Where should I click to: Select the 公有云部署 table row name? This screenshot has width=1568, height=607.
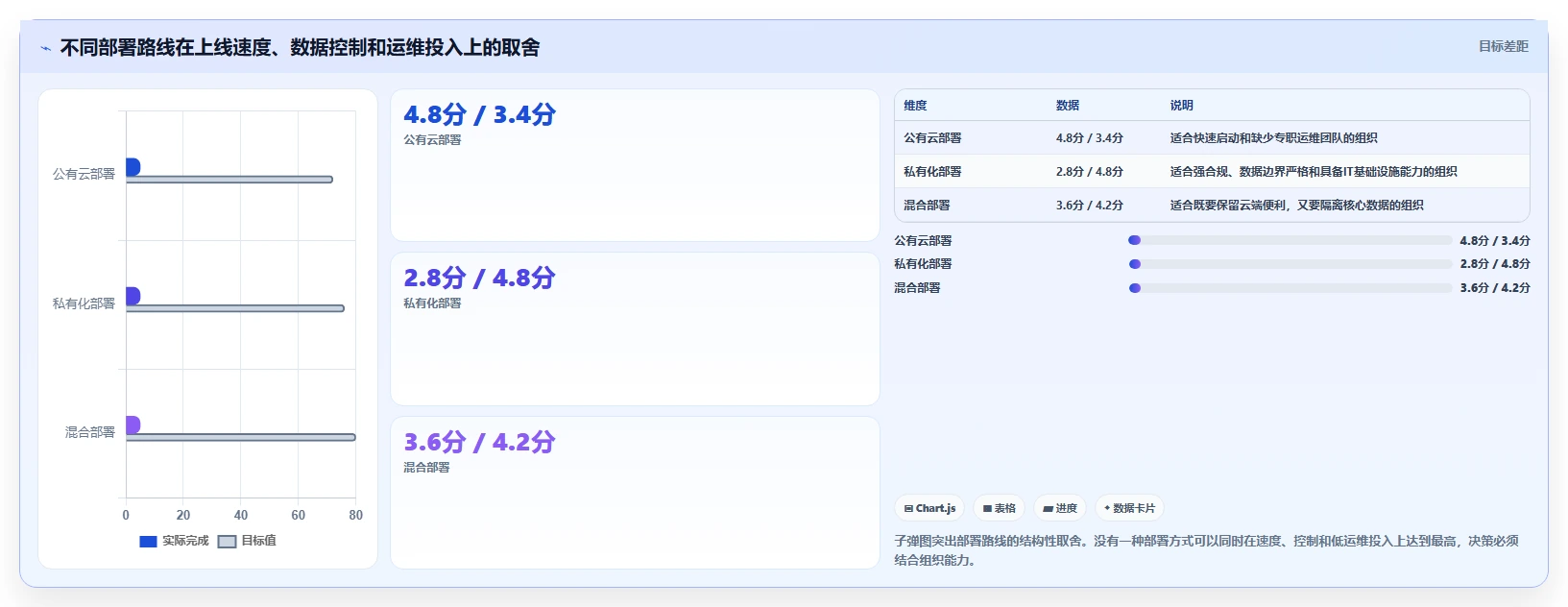coord(932,138)
